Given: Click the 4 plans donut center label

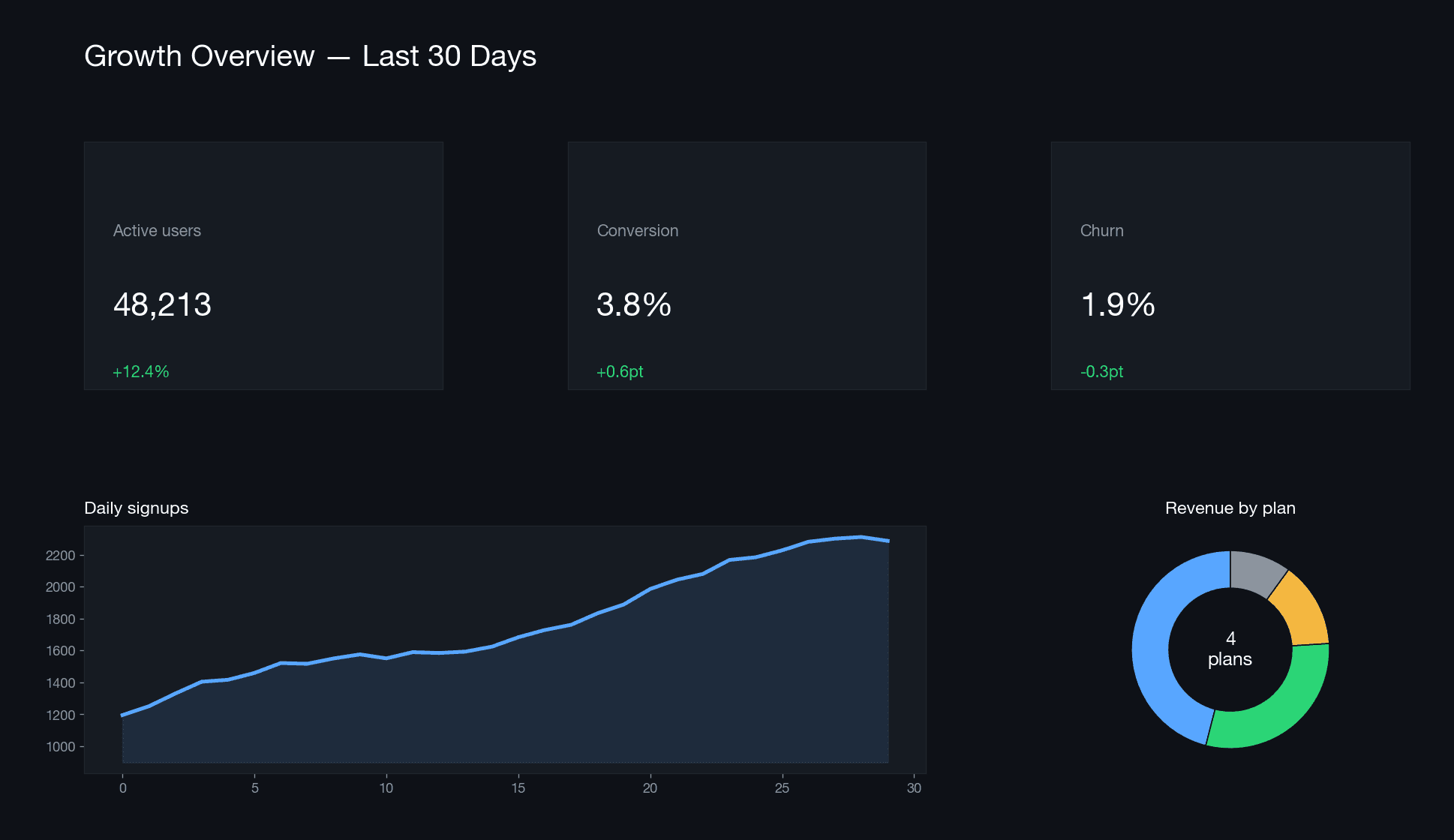Looking at the screenshot, I should point(1230,649).
